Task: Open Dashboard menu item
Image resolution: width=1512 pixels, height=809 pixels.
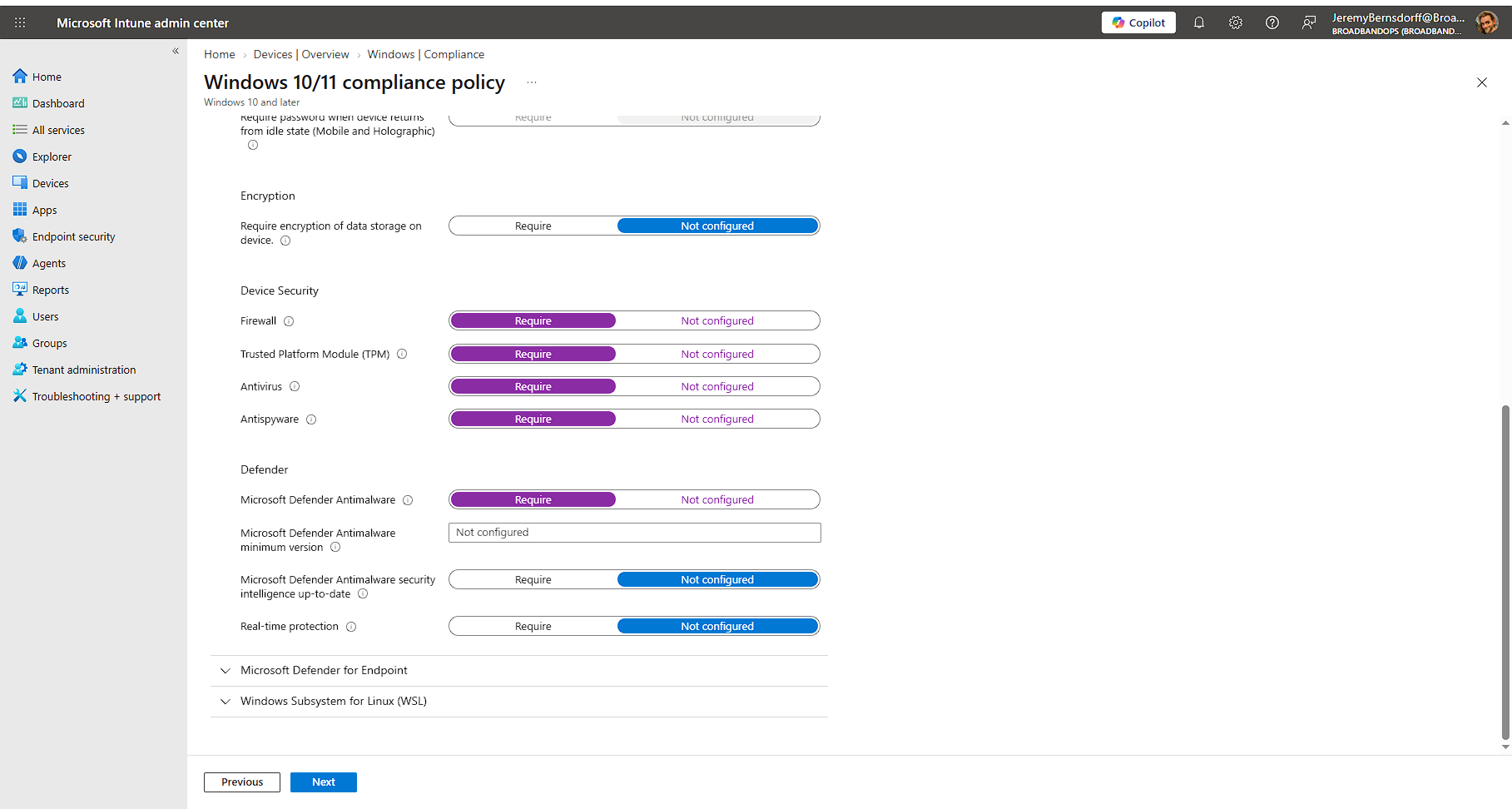Action: click(x=58, y=103)
